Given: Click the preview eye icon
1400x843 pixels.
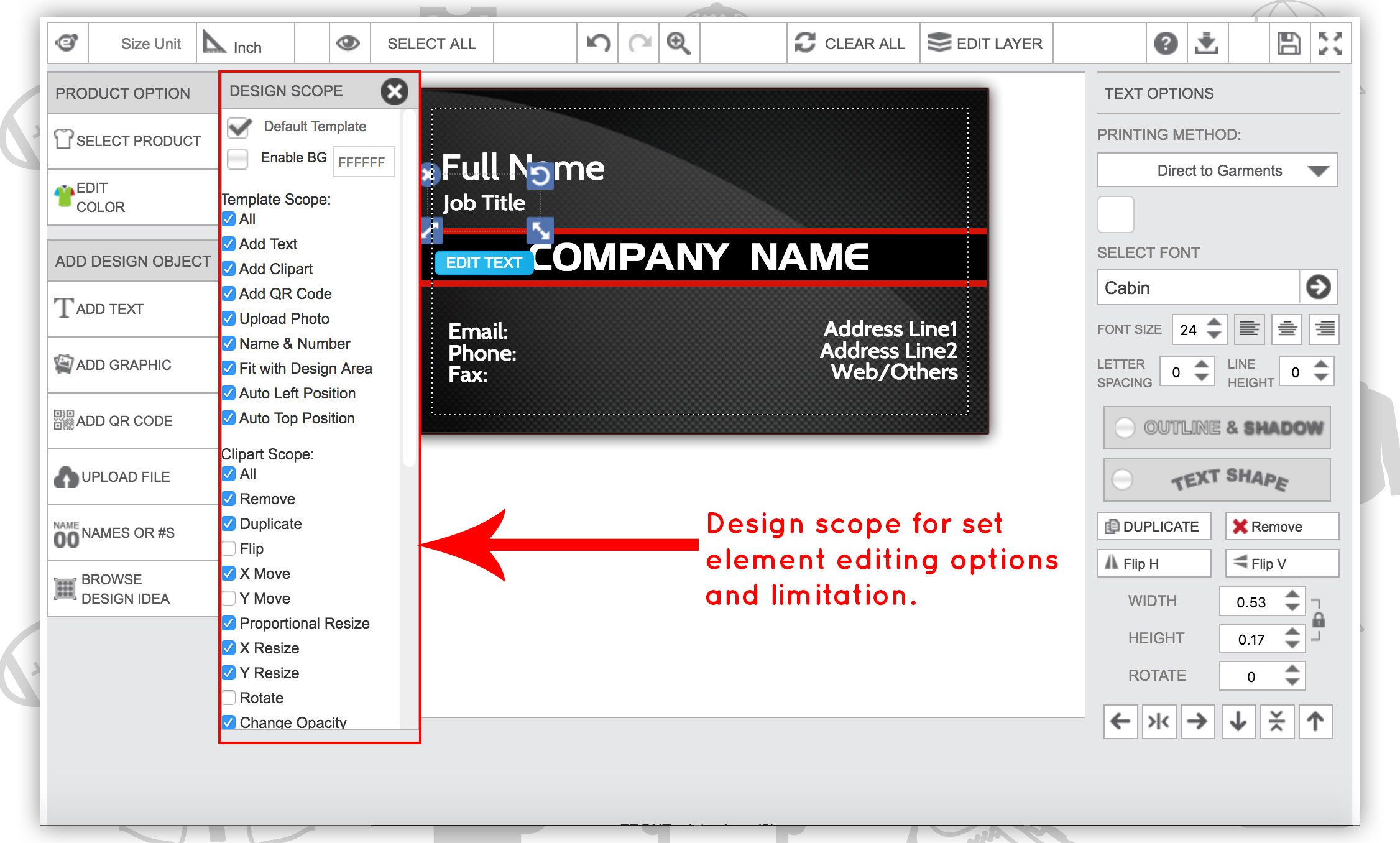Looking at the screenshot, I should point(348,44).
